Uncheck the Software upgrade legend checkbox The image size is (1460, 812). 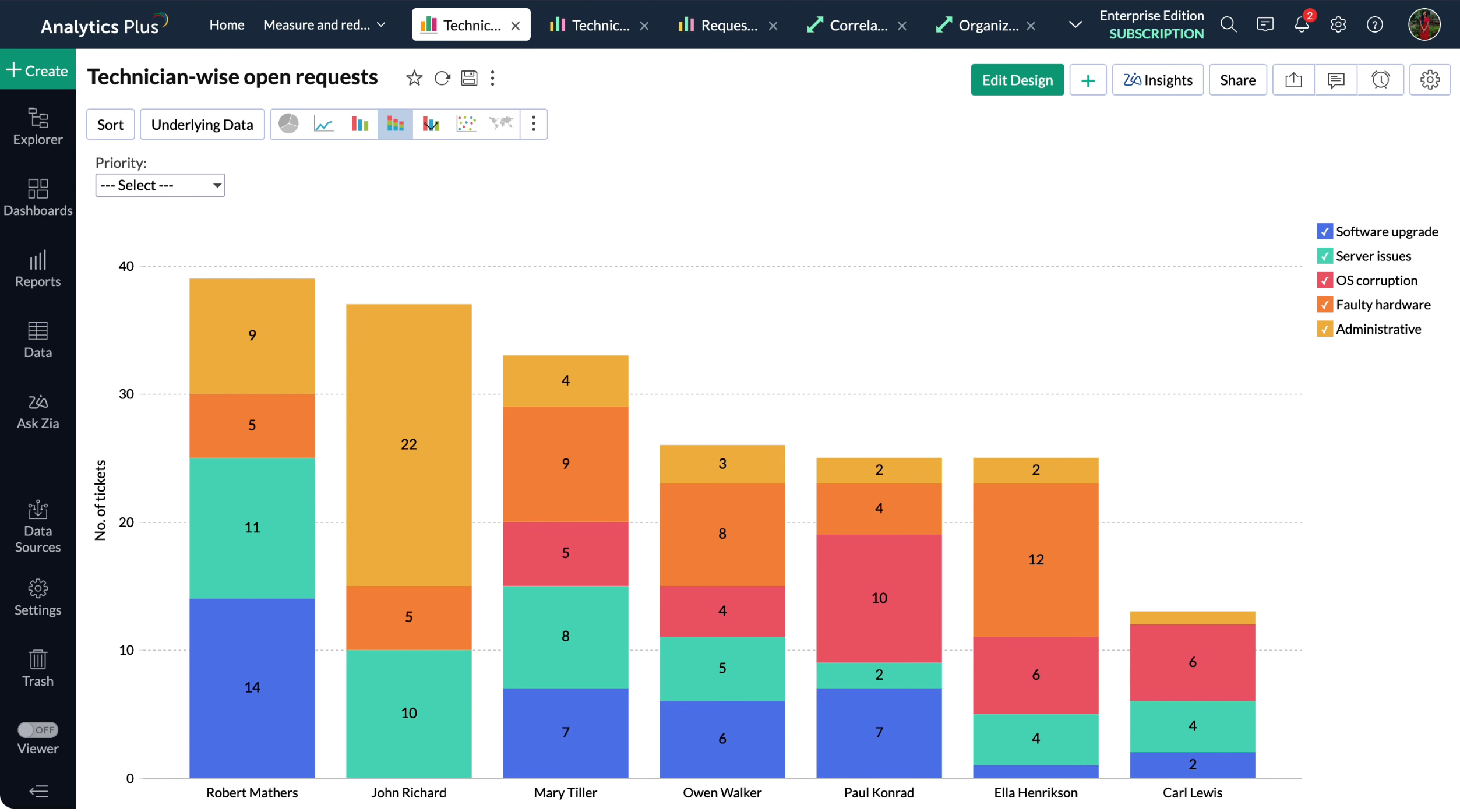coord(1325,232)
